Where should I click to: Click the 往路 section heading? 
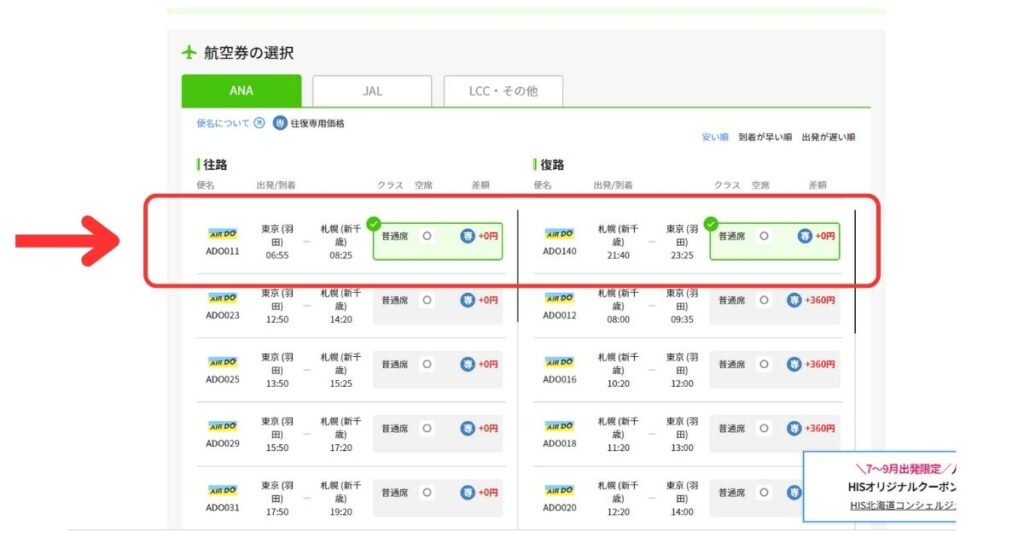[215, 165]
